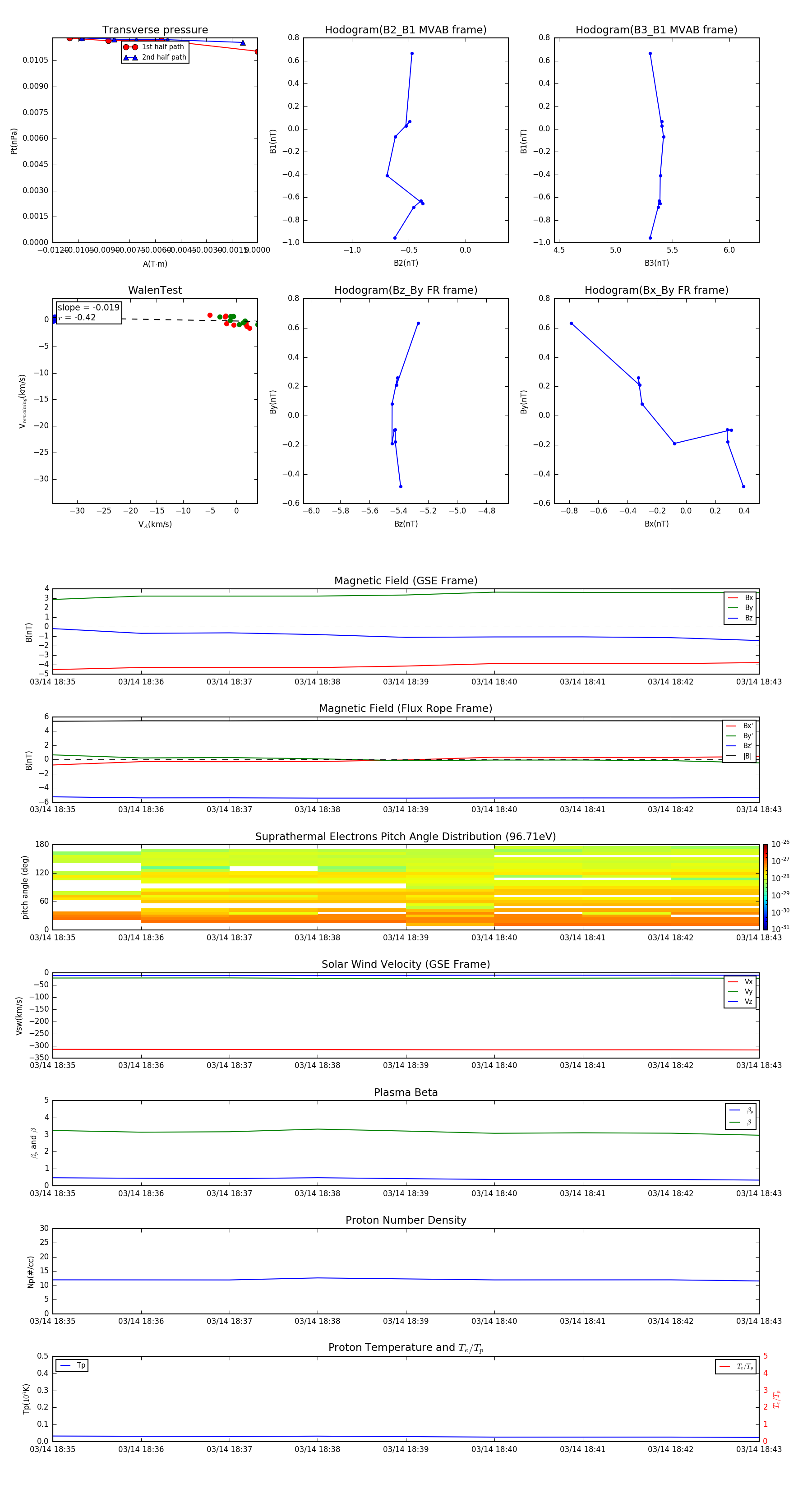Click the "Solar Wind Velocity (GSE Frame)" title

(406, 965)
